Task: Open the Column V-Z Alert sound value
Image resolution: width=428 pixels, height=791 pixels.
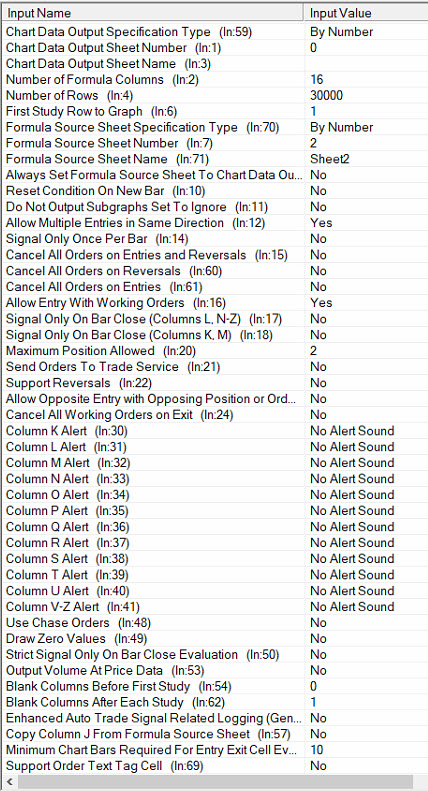Action: click(366, 606)
